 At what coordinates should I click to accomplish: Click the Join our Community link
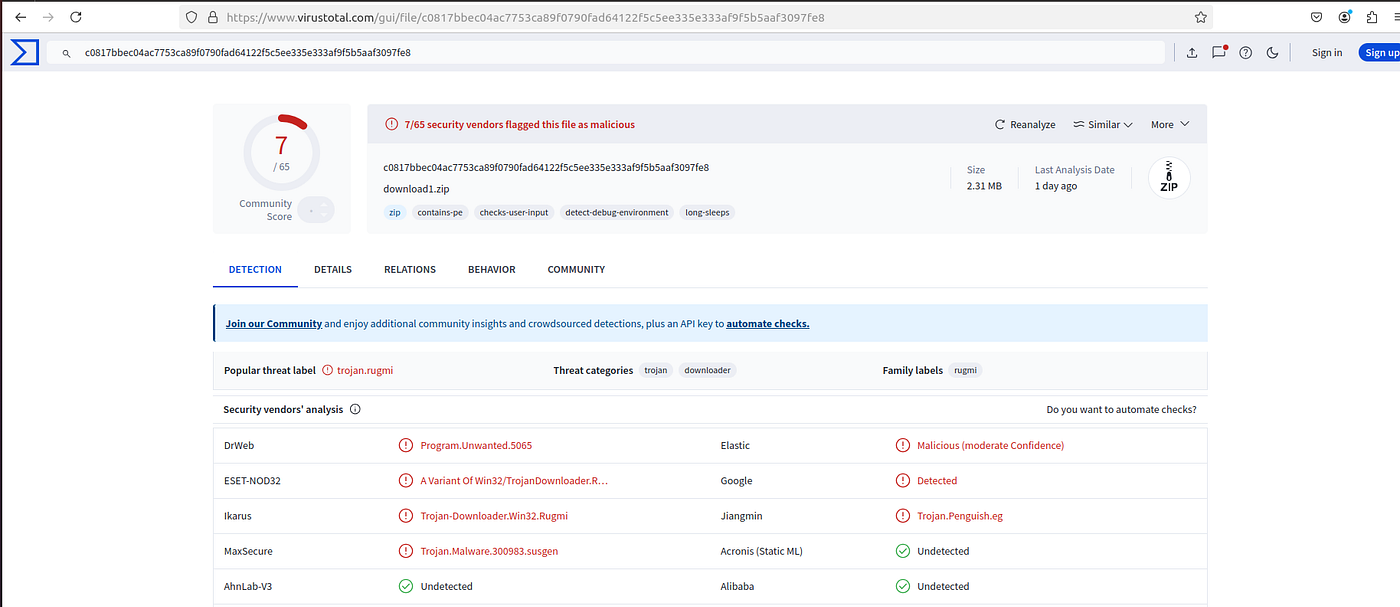274,324
